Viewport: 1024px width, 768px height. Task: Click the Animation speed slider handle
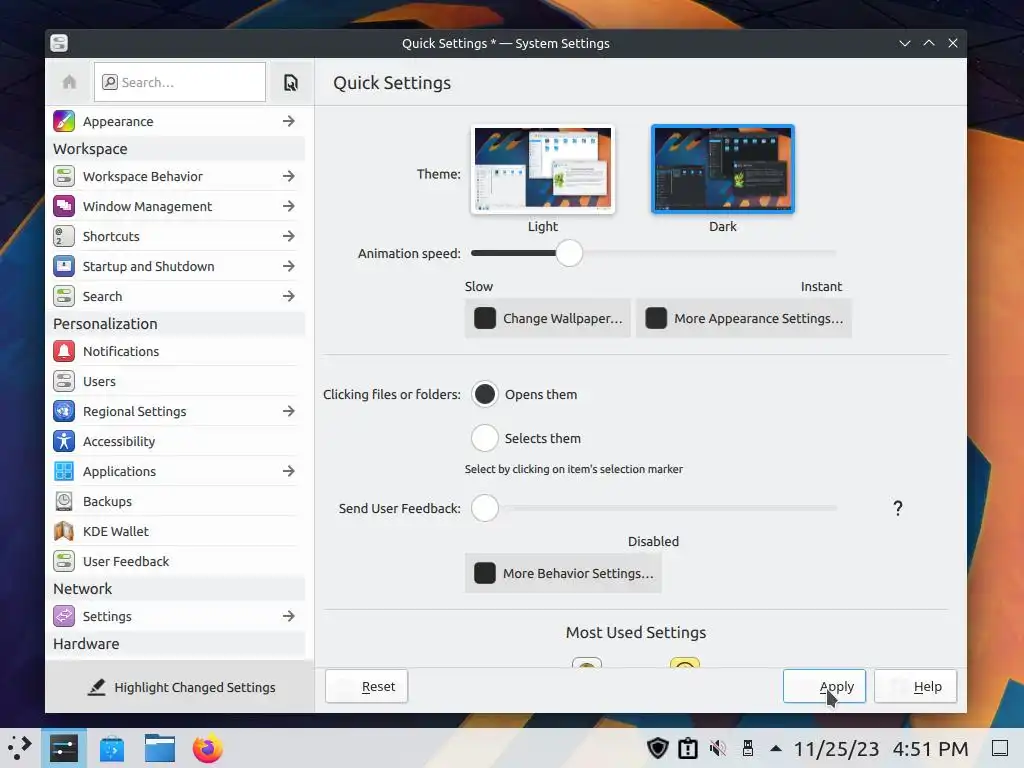pyautogui.click(x=569, y=253)
